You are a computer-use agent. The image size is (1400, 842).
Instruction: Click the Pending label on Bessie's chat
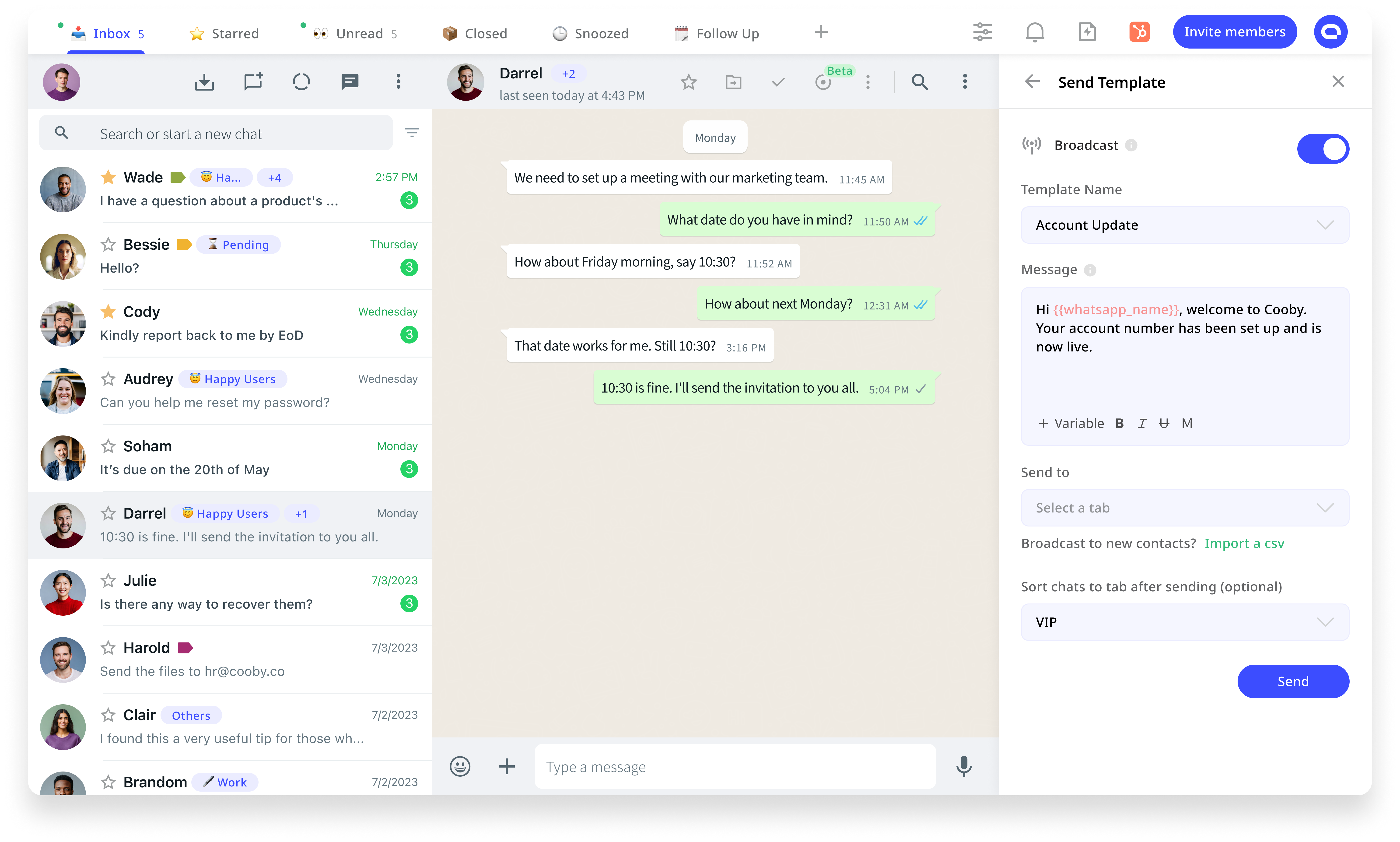coord(238,245)
